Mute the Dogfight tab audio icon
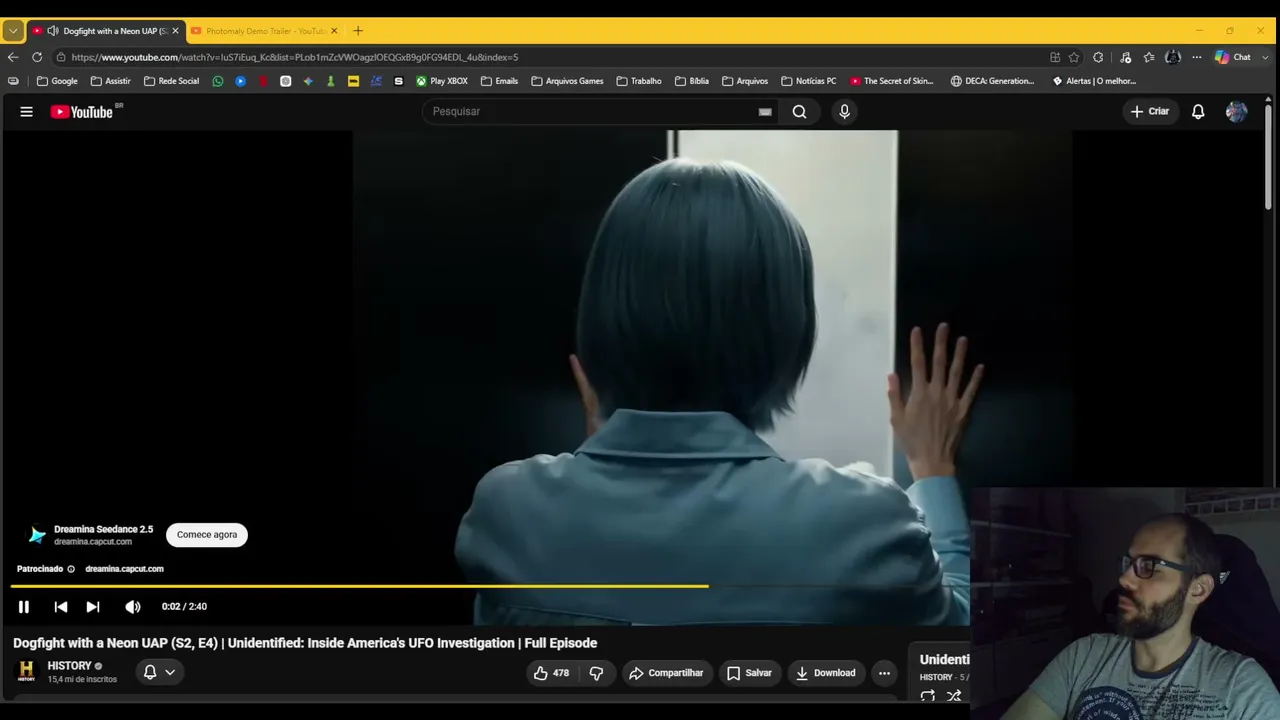Screen dimensions: 1280x720 [52, 31]
